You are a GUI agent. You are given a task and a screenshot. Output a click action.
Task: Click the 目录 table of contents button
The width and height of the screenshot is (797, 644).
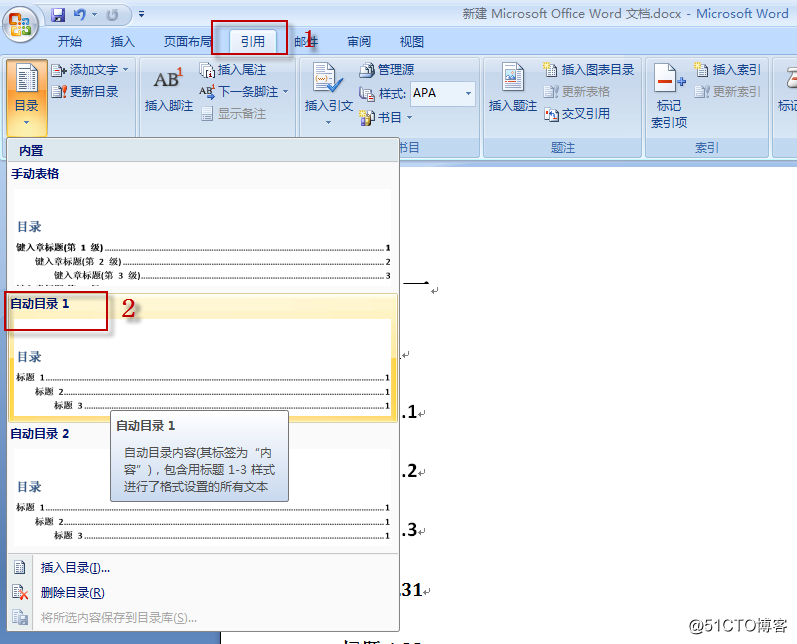[x=26, y=97]
